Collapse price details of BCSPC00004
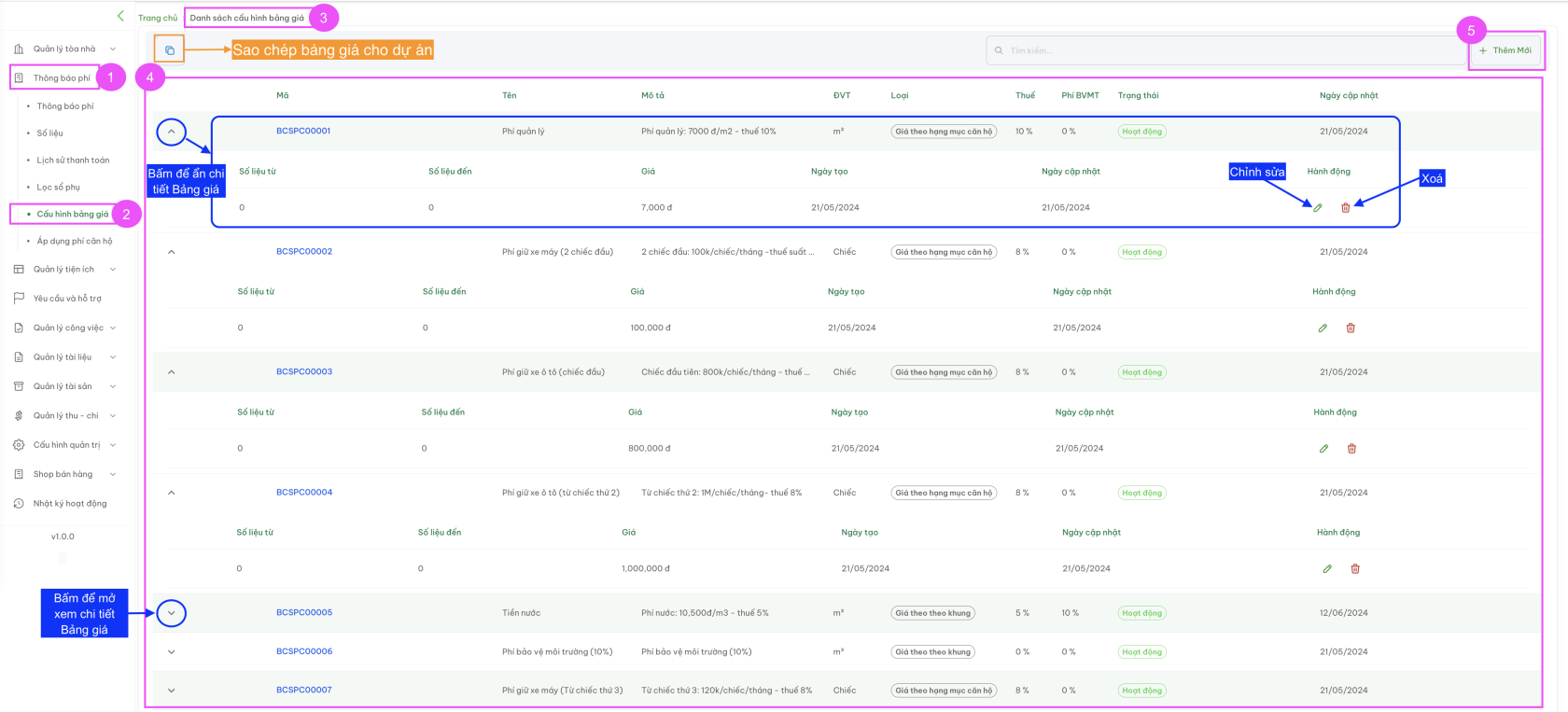The image size is (1568, 712). pyautogui.click(x=172, y=493)
